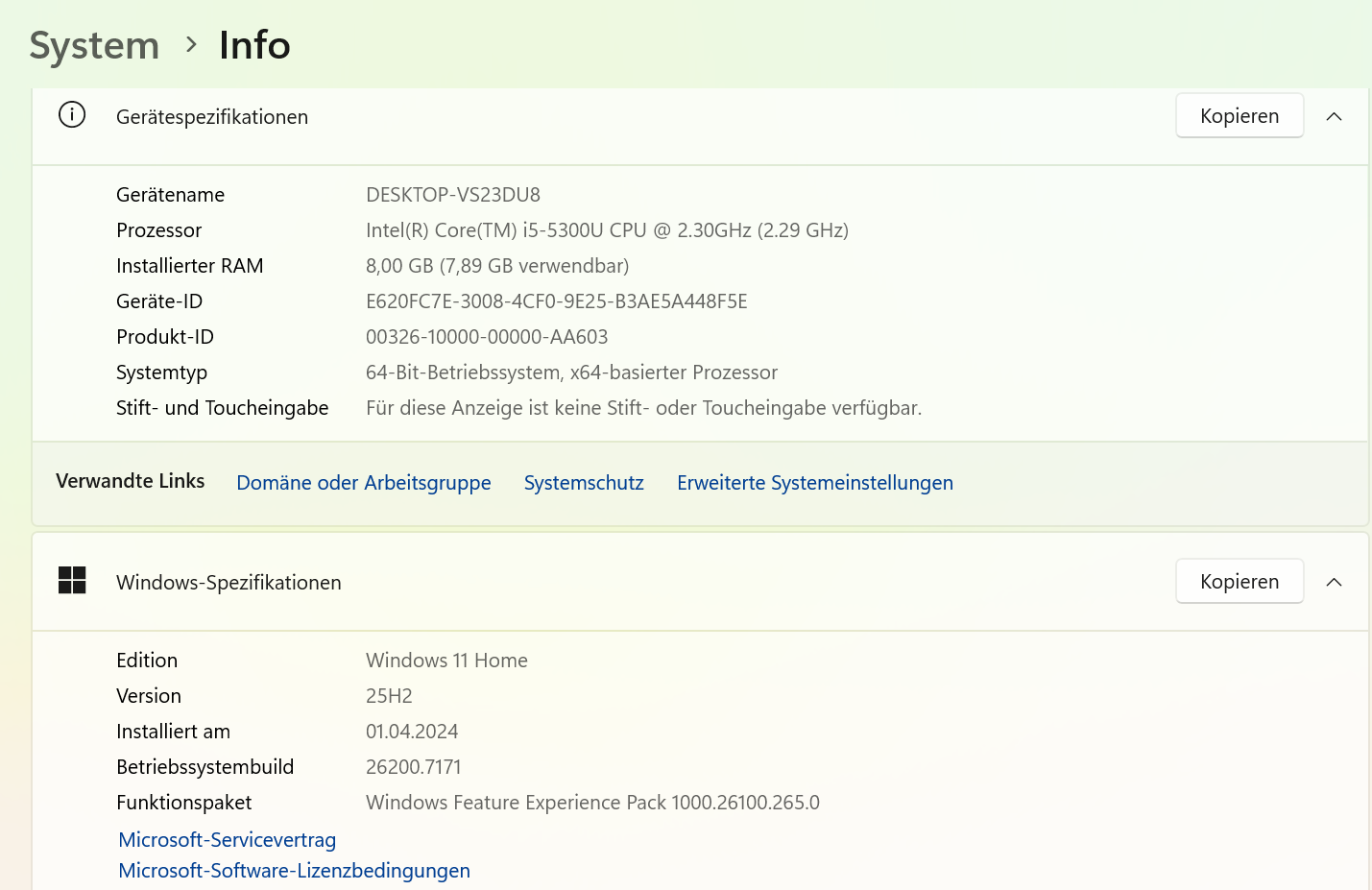Image resolution: width=1372 pixels, height=890 pixels.
Task: Click the Funktionspaket label
Action: coord(183,802)
